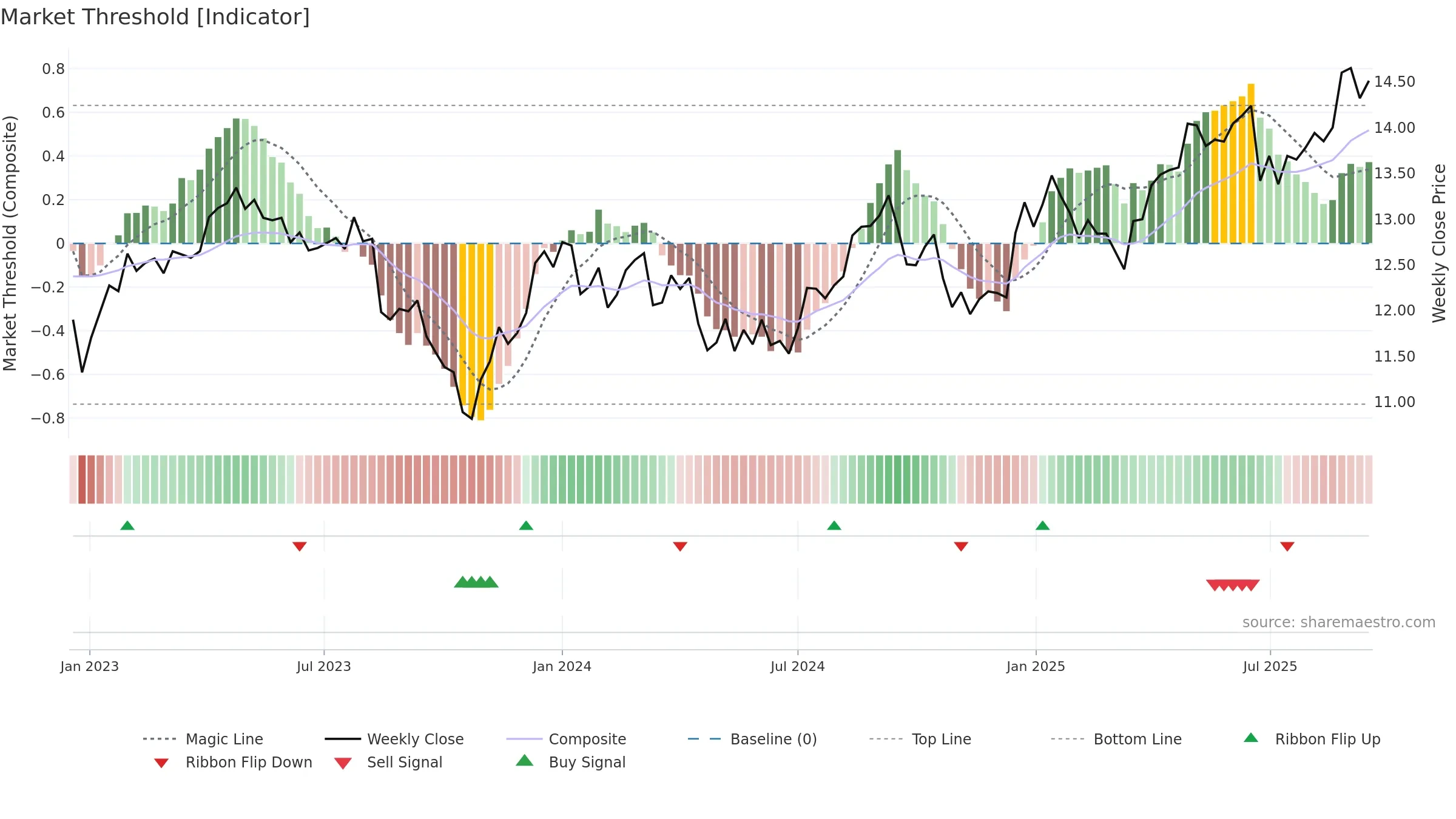
Task: Click the green flip-up triangle near February 2023
Action: click(x=127, y=525)
